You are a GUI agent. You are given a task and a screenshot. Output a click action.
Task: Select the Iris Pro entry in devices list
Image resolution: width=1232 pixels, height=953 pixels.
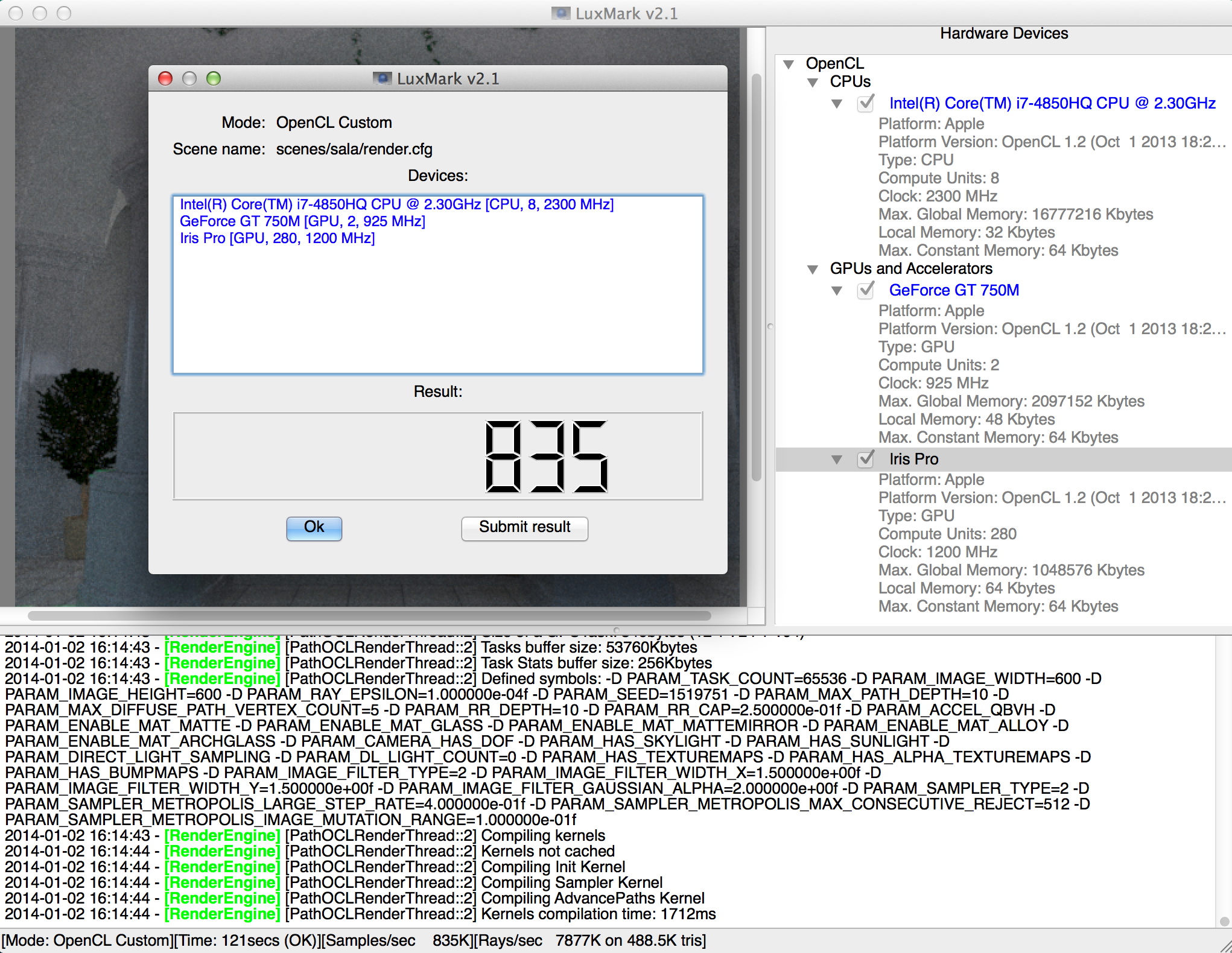tap(277, 238)
